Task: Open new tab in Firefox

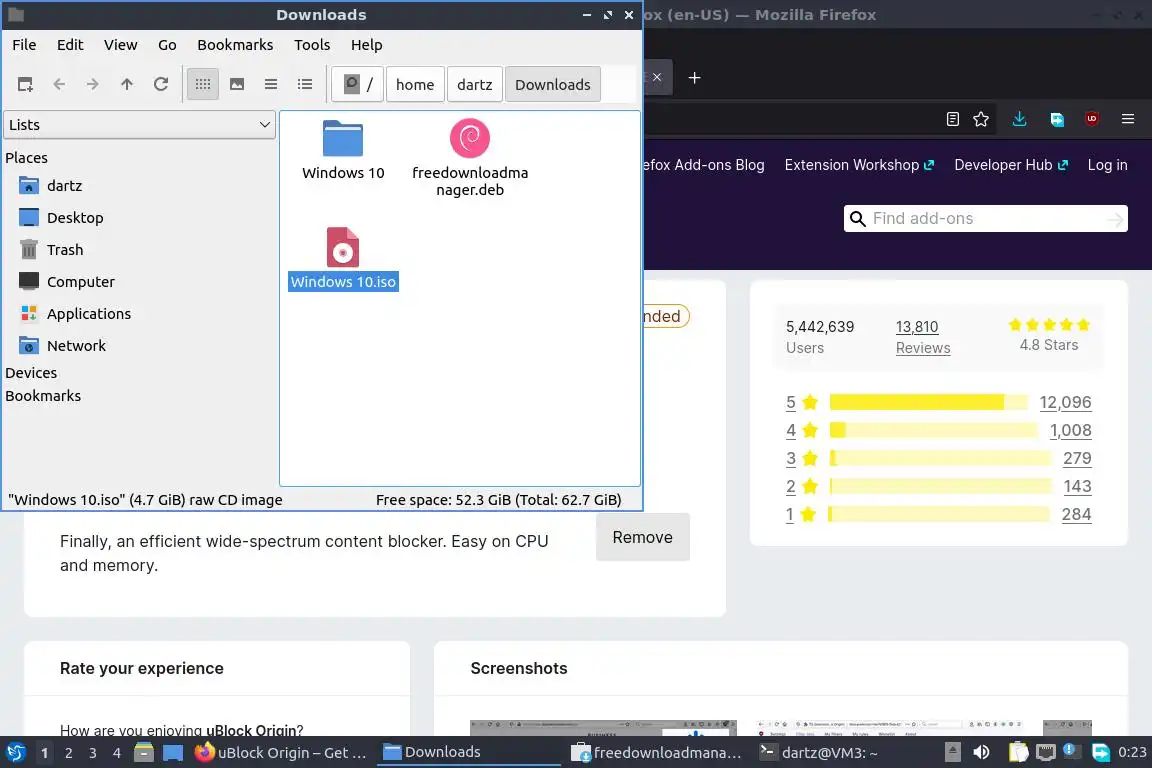Action: [694, 78]
